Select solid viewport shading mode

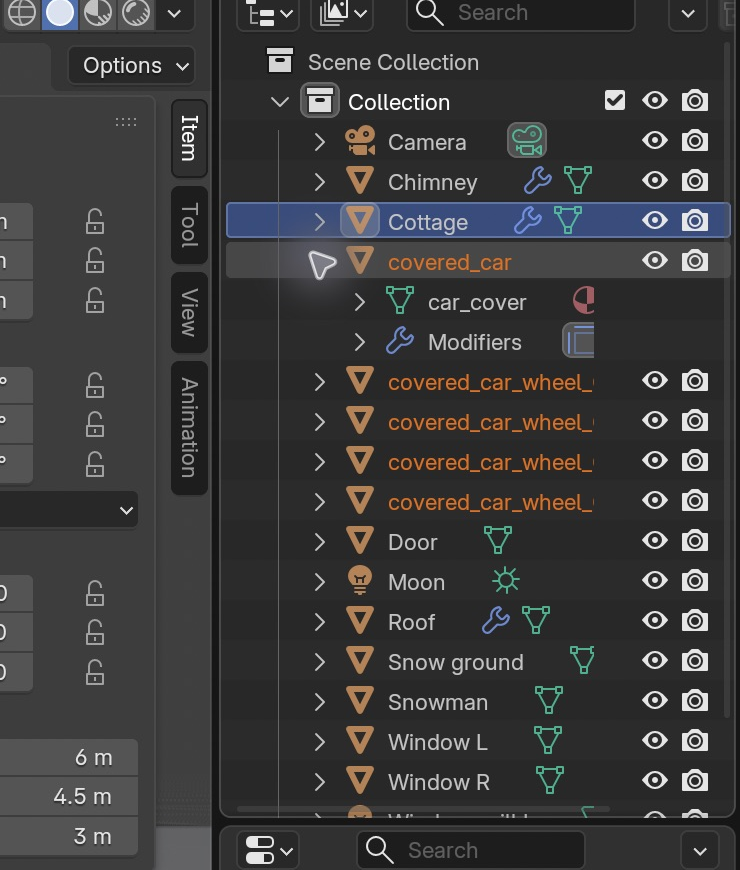(59, 13)
